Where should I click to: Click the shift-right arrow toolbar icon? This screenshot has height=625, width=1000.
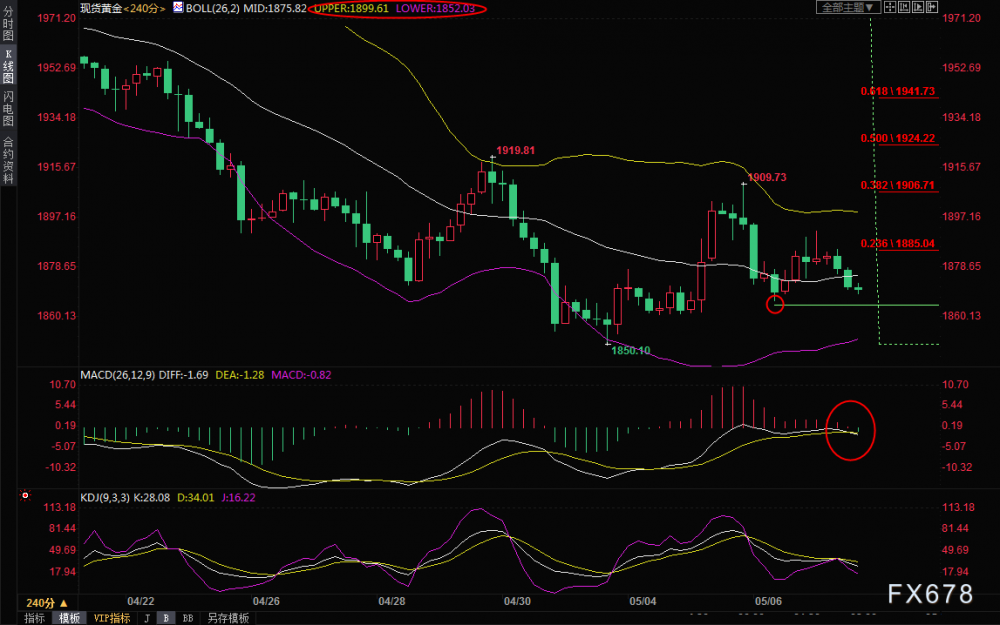[932, 7]
